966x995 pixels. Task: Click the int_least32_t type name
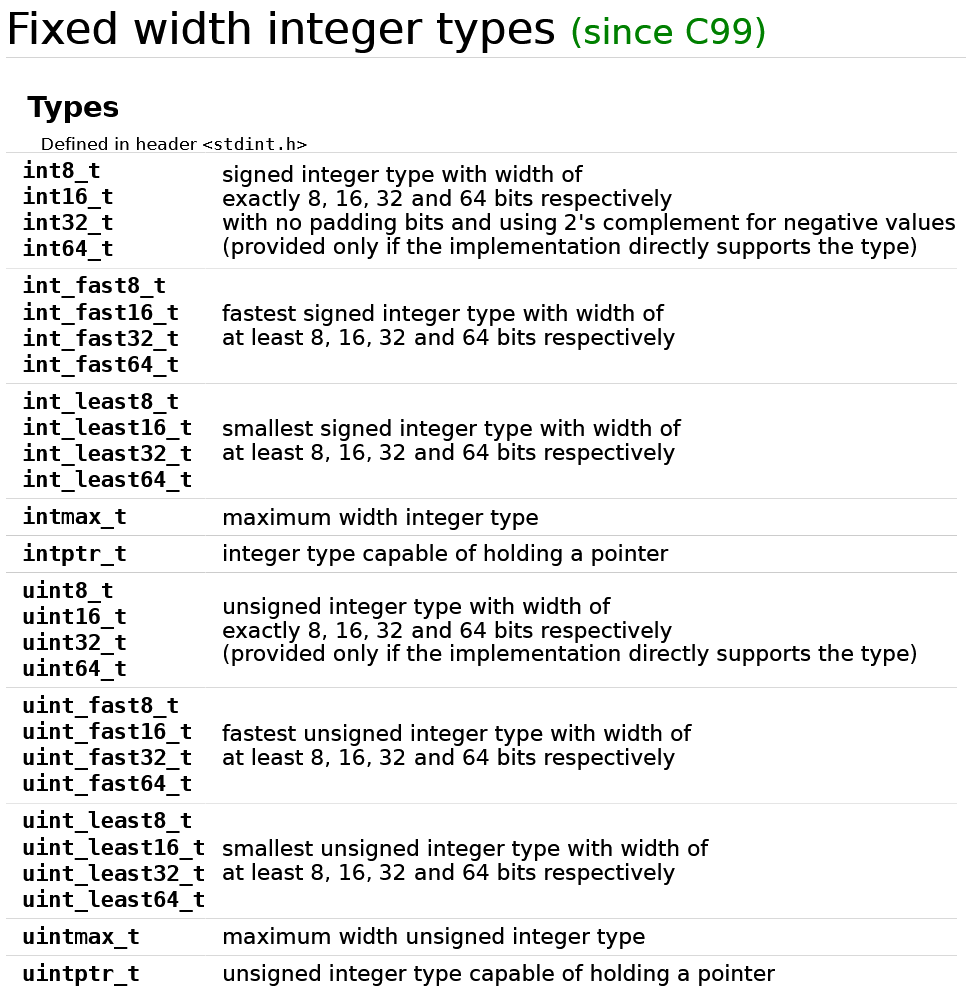point(107,454)
